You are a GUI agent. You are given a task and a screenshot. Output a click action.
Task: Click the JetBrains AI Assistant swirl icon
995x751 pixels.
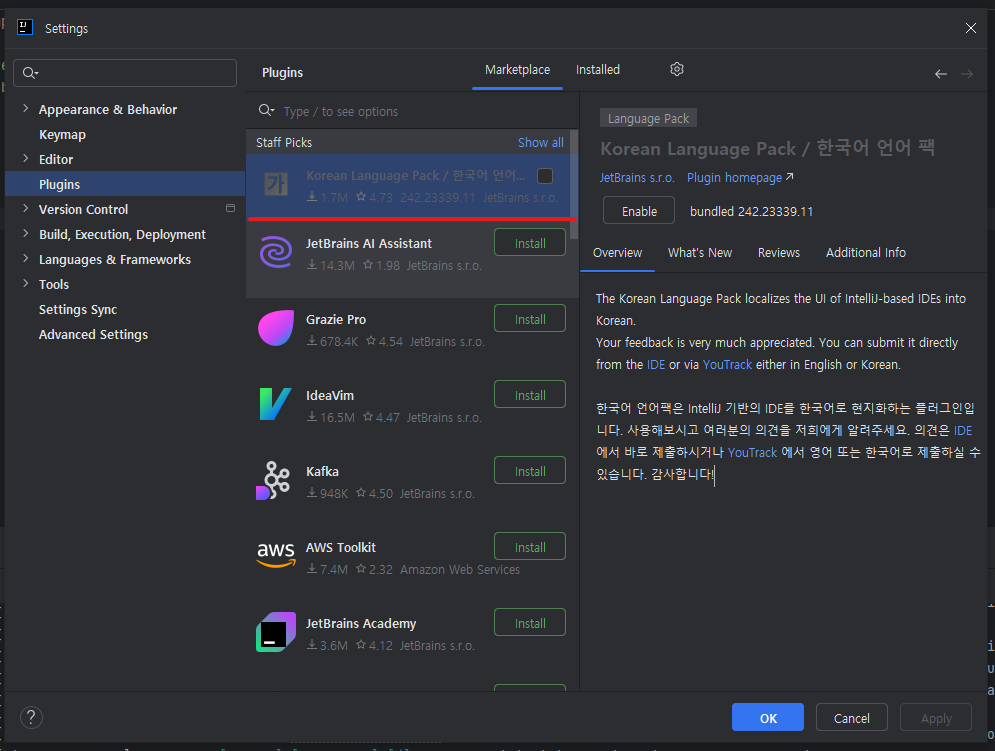pyautogui.click(x=276, y=252)
